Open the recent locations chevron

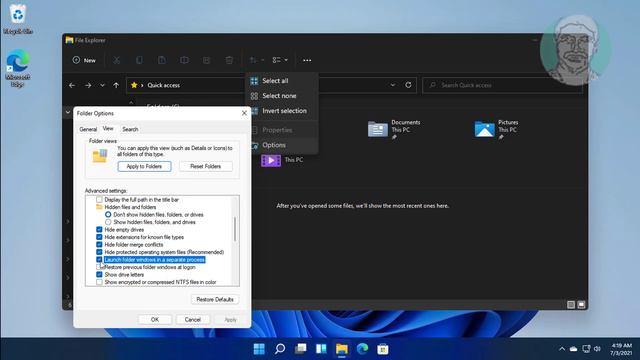pos(102,85)
